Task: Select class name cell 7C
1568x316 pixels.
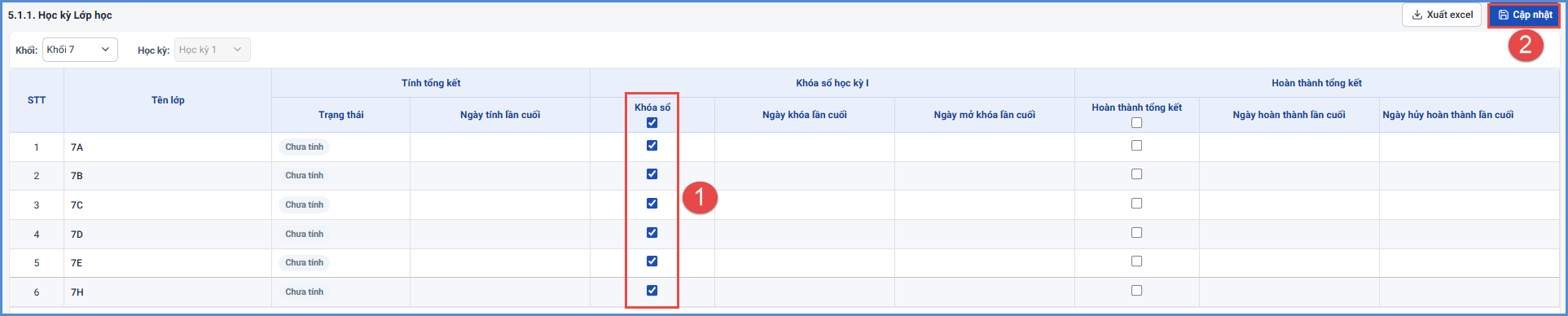Action: click(x=168, y=205)
